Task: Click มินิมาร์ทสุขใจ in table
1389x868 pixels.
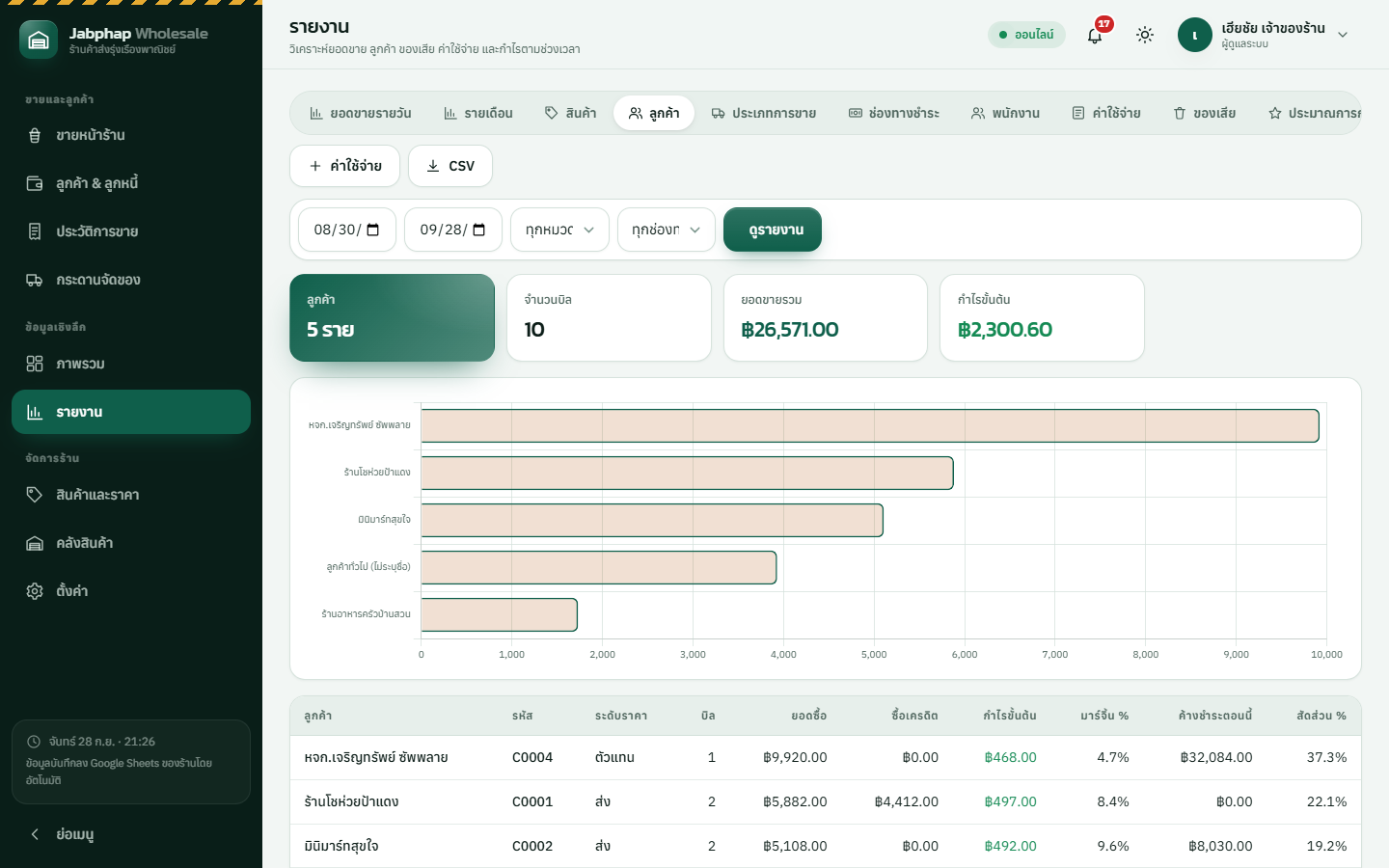Action: pyautogui.click(x=341, y=846)
